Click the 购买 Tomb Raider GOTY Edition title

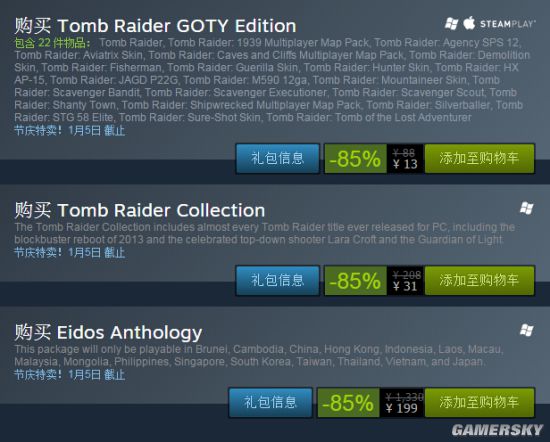pyautogui.click(x=155, y=26)
